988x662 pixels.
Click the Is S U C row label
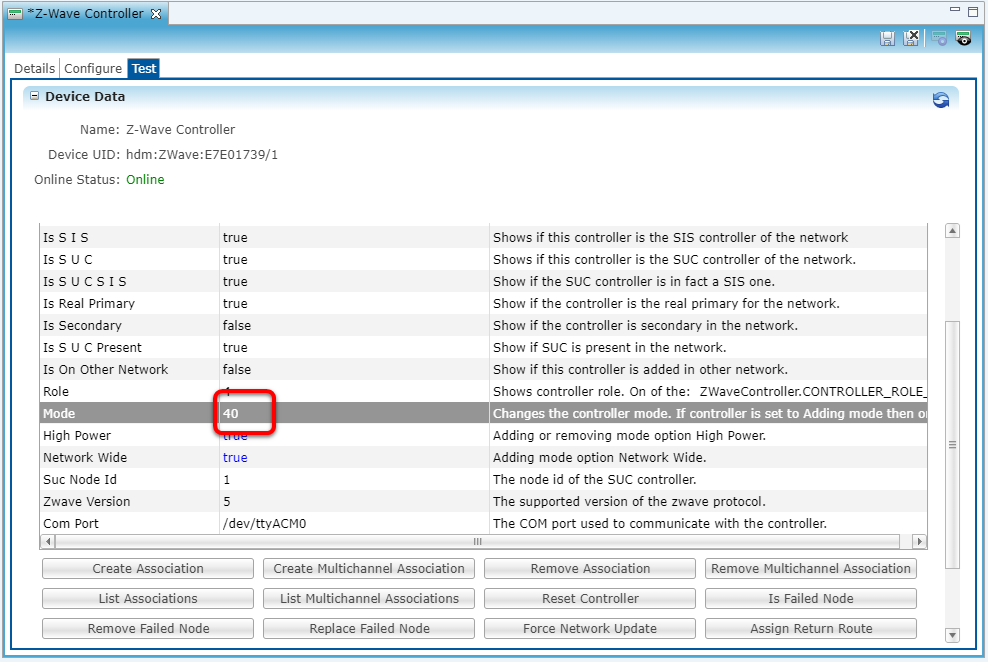67,260
